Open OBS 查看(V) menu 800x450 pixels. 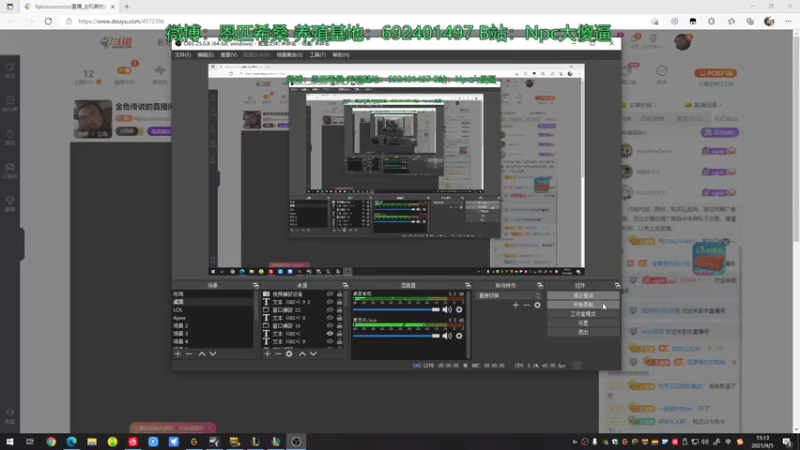pyautogui.click(x=228, y=55)
